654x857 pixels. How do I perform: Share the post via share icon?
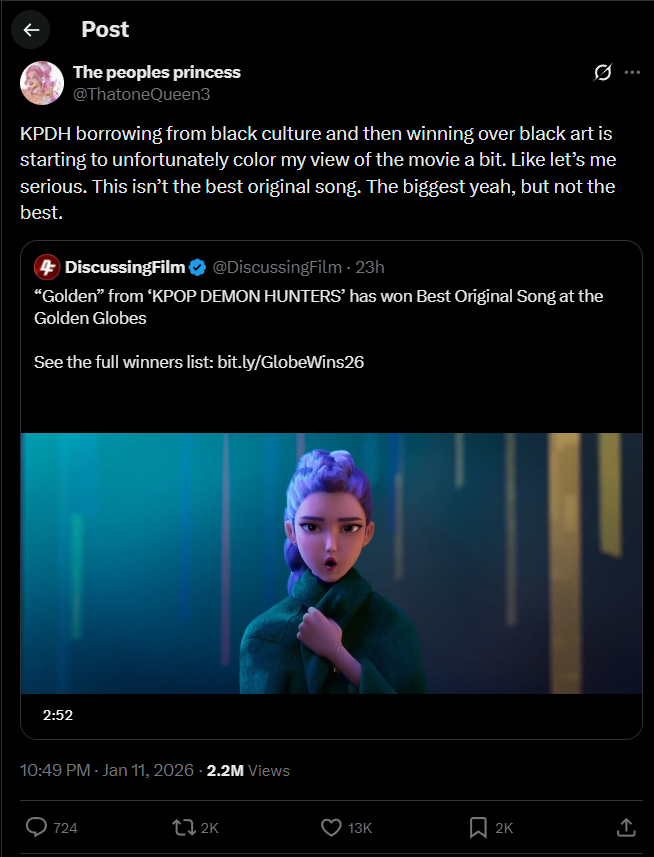click(x=626, y=827)
